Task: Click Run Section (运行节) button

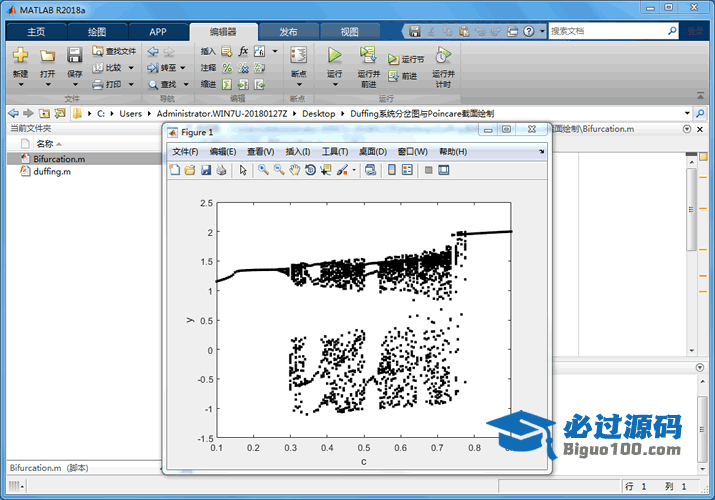Action: pos(405,59)
